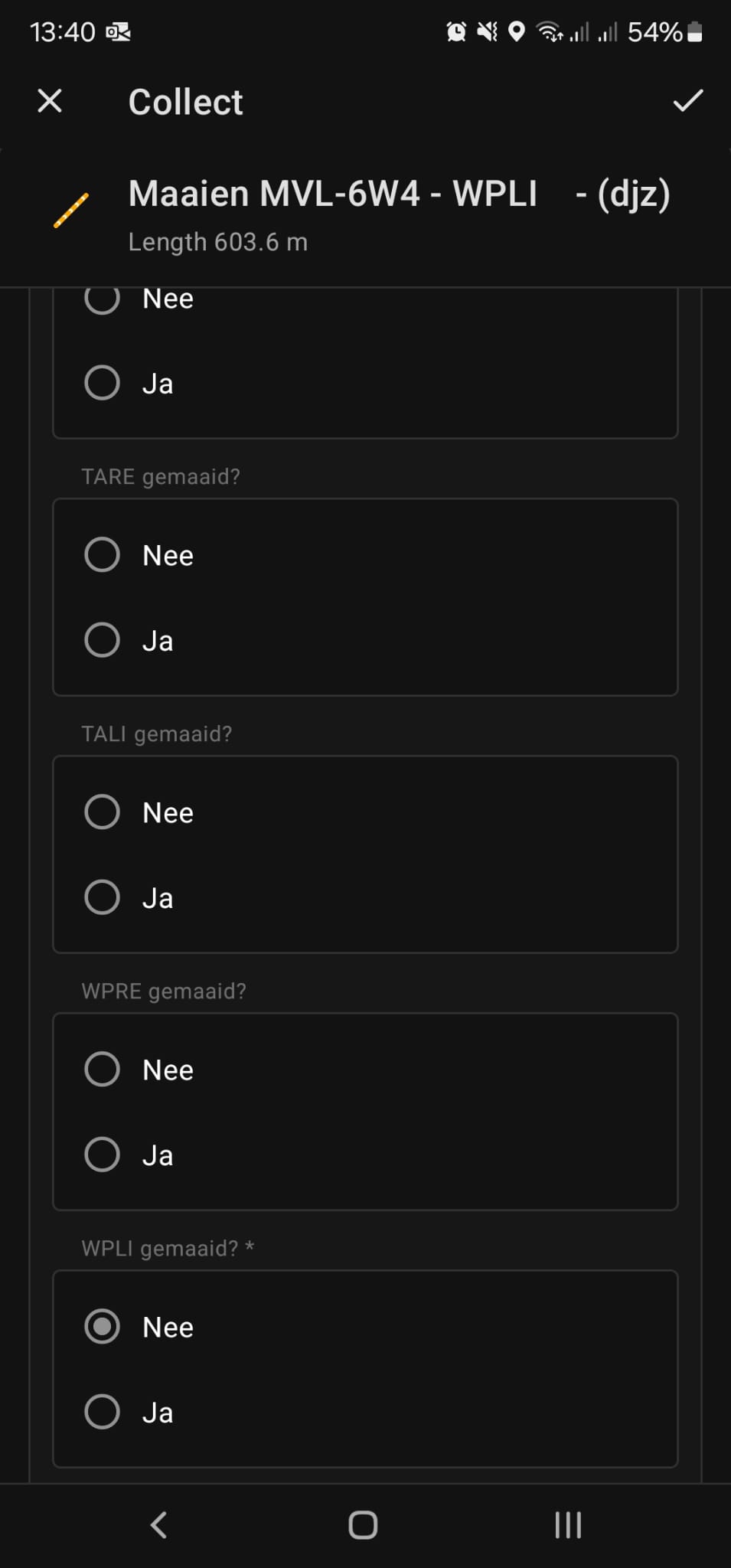Viewport: 731px width, 1568px height.
Task: Select the partially visible top Ja option
Action: (103, 383)
